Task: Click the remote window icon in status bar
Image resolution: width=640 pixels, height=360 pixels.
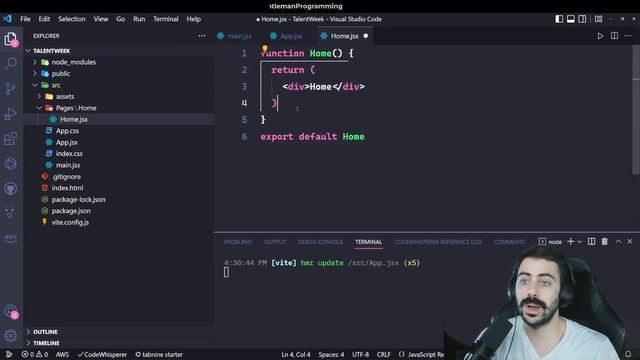Action: coord(9,354)
